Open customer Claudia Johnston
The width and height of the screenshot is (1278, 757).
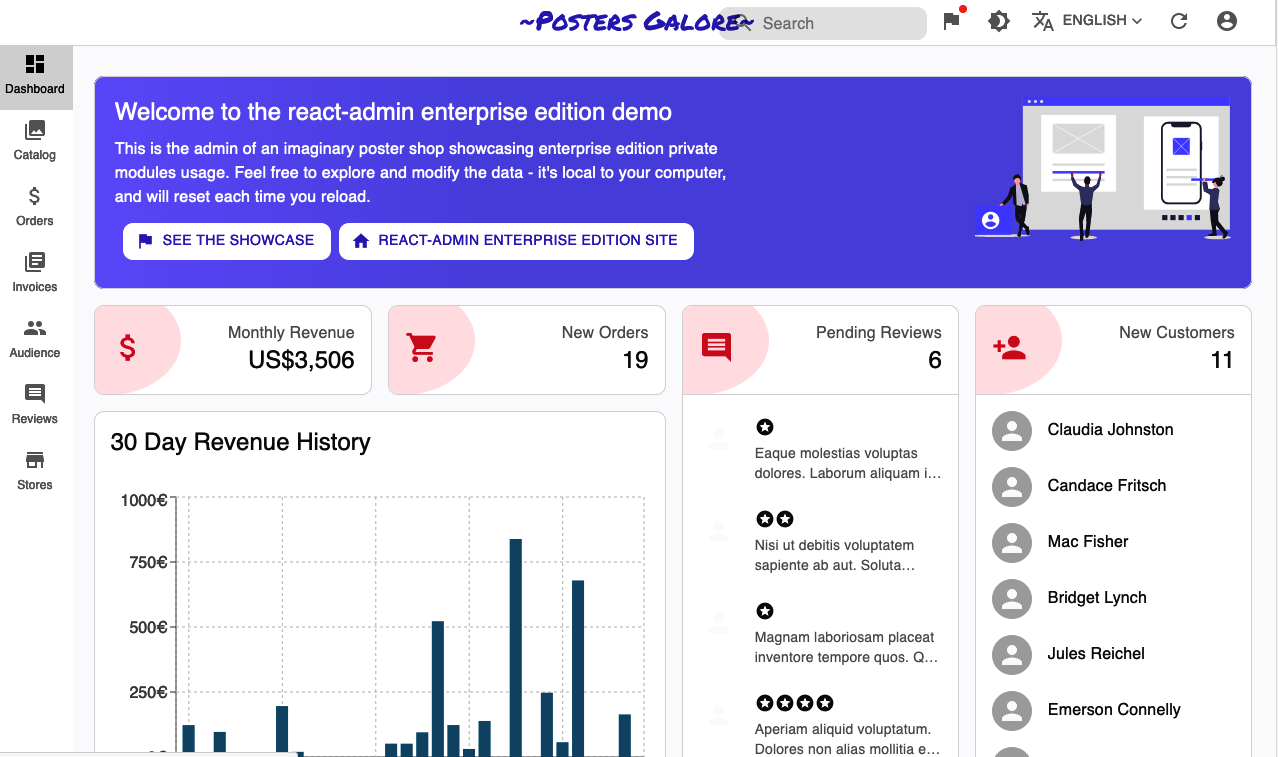(1113, 430)
